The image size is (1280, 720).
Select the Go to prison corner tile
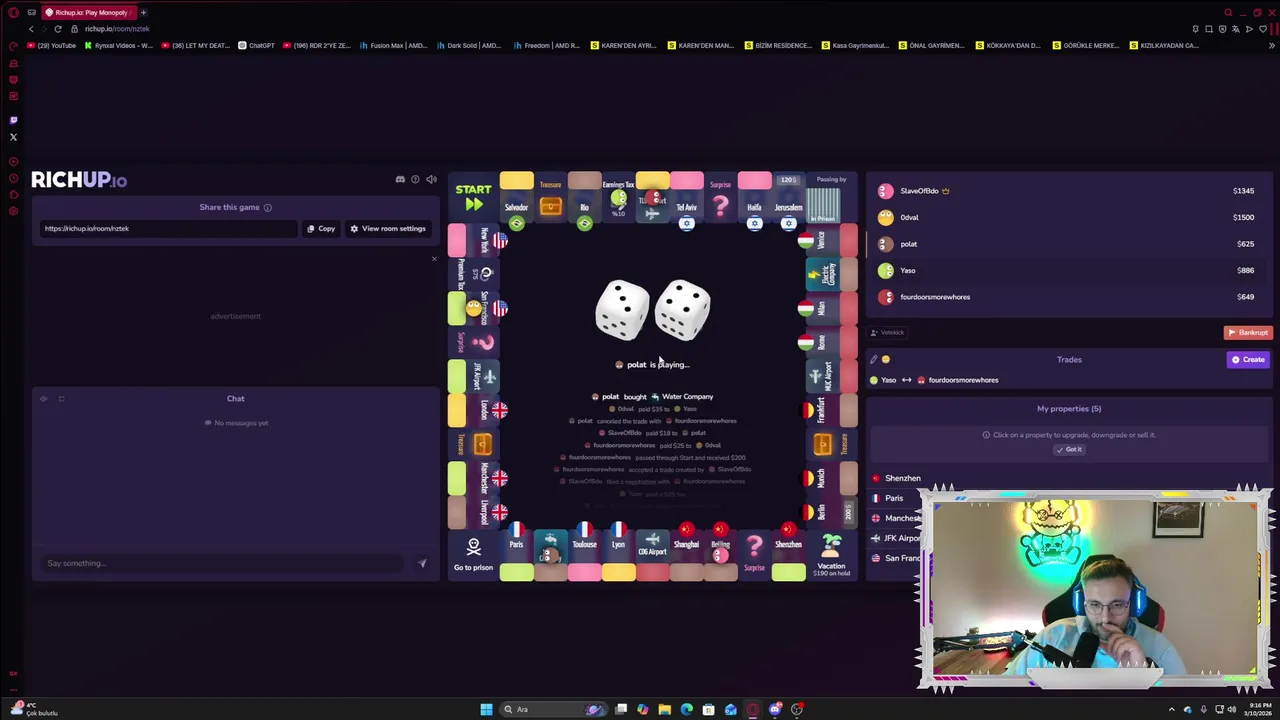(473, 554)
